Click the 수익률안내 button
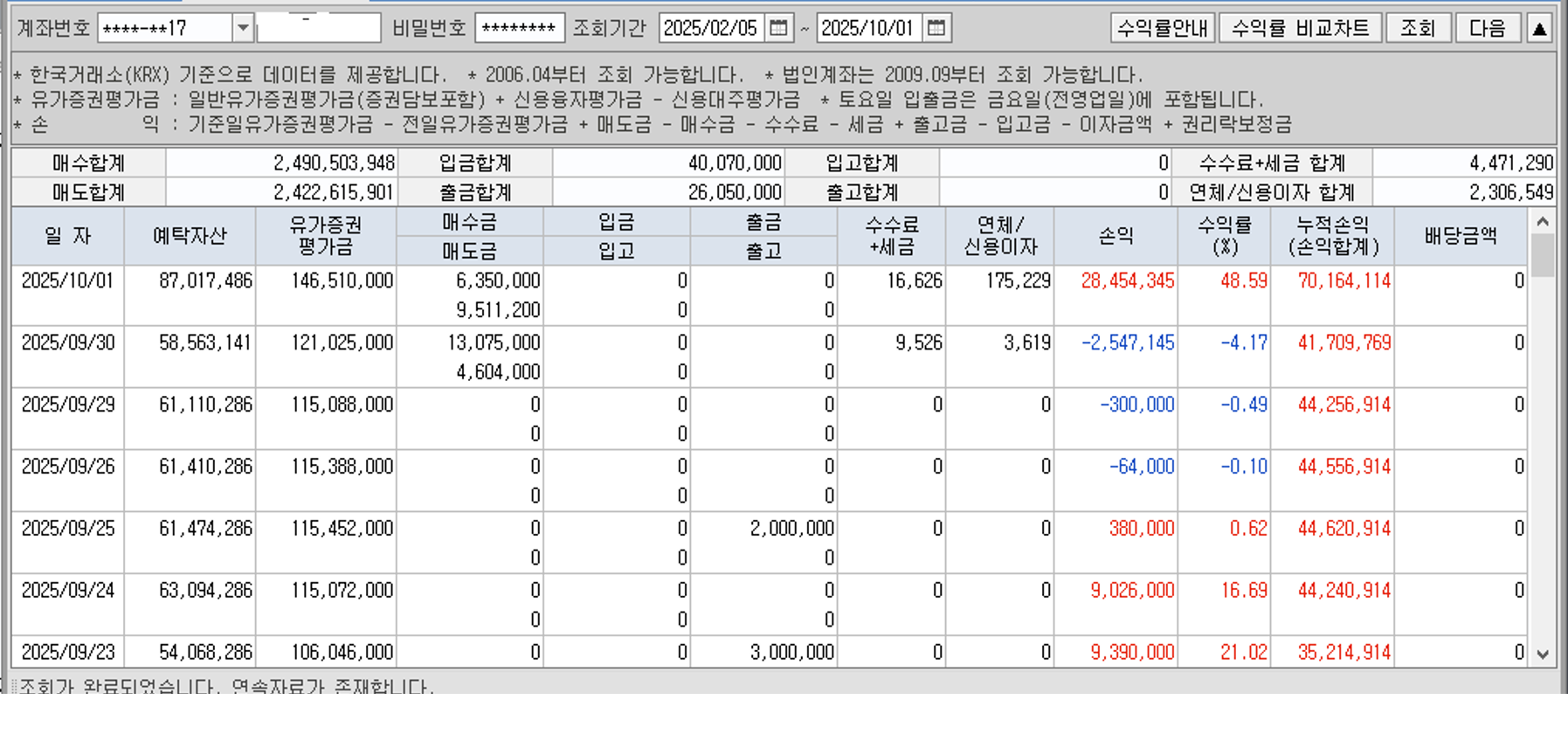The image size is (1568, 755). (x=1163, y=28)
